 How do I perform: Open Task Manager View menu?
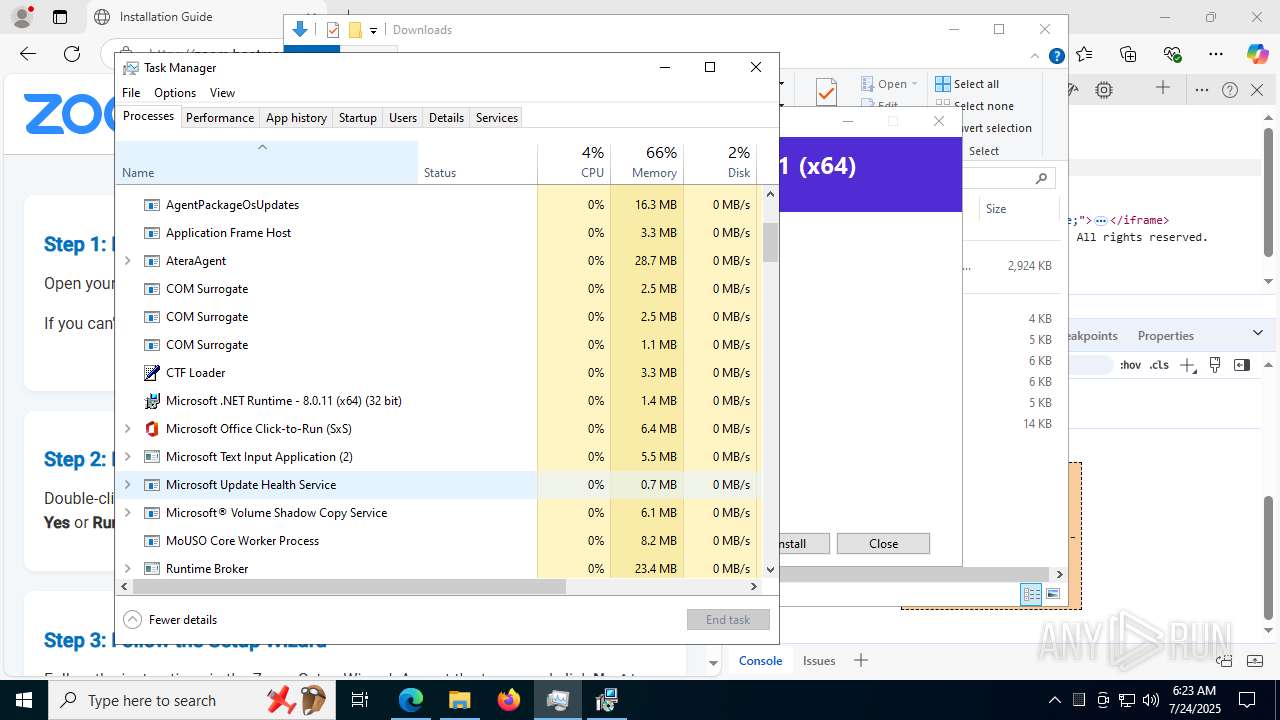tap(222, 93)
